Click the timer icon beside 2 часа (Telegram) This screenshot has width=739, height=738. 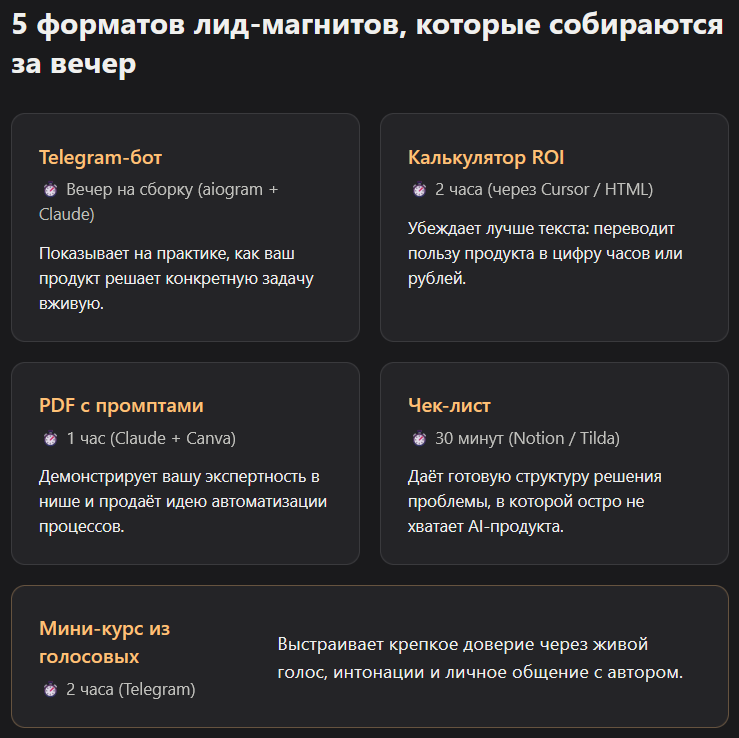click(50, 690)
